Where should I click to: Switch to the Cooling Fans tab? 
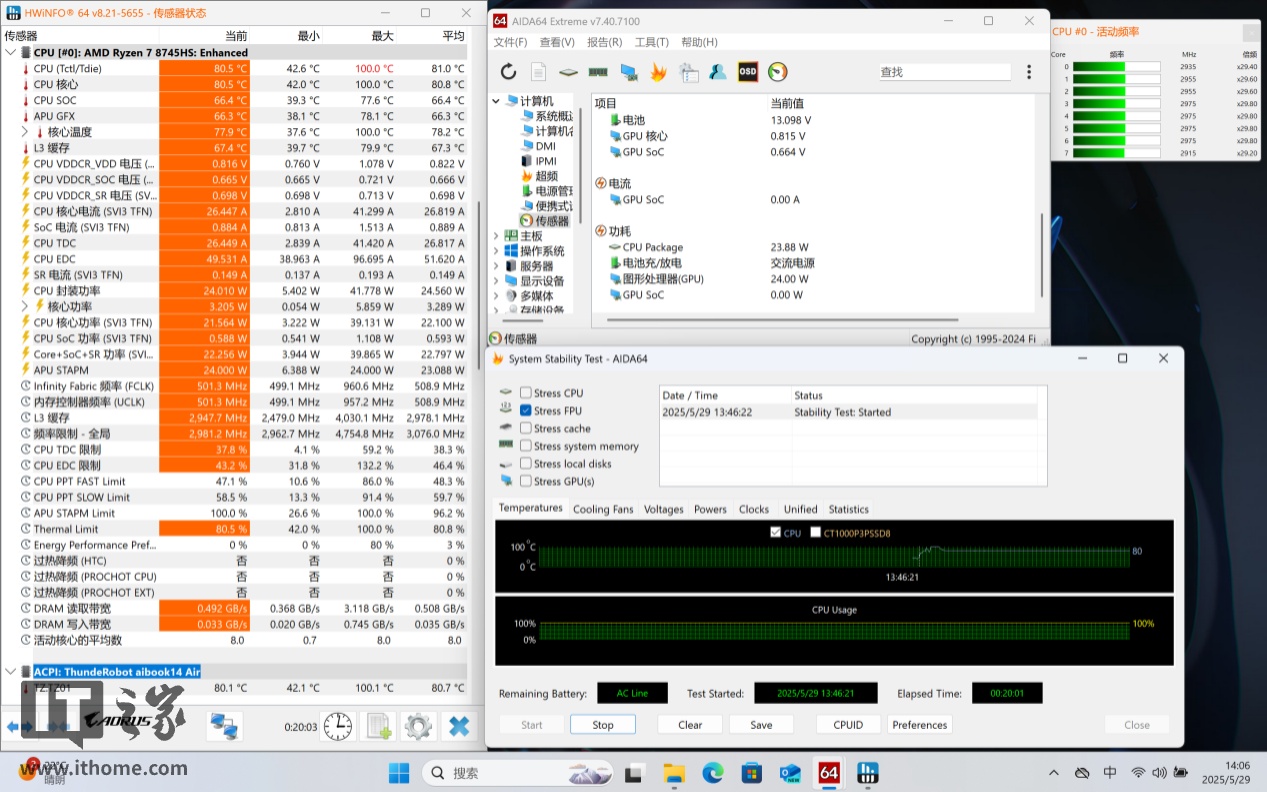pyautogui.click(x=603, y=509)
